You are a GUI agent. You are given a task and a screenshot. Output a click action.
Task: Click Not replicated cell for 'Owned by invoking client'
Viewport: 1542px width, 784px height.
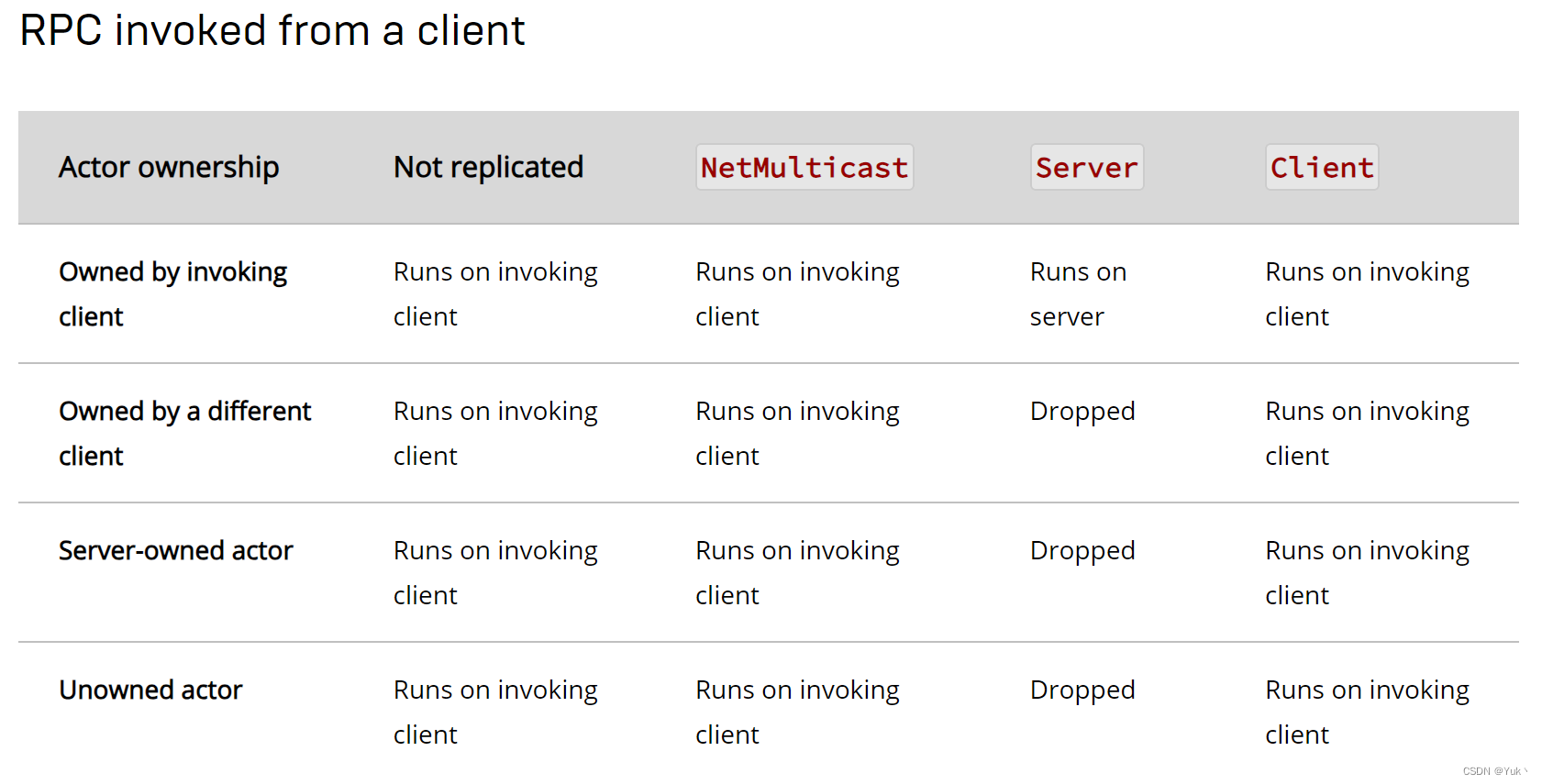coord(495,293)
